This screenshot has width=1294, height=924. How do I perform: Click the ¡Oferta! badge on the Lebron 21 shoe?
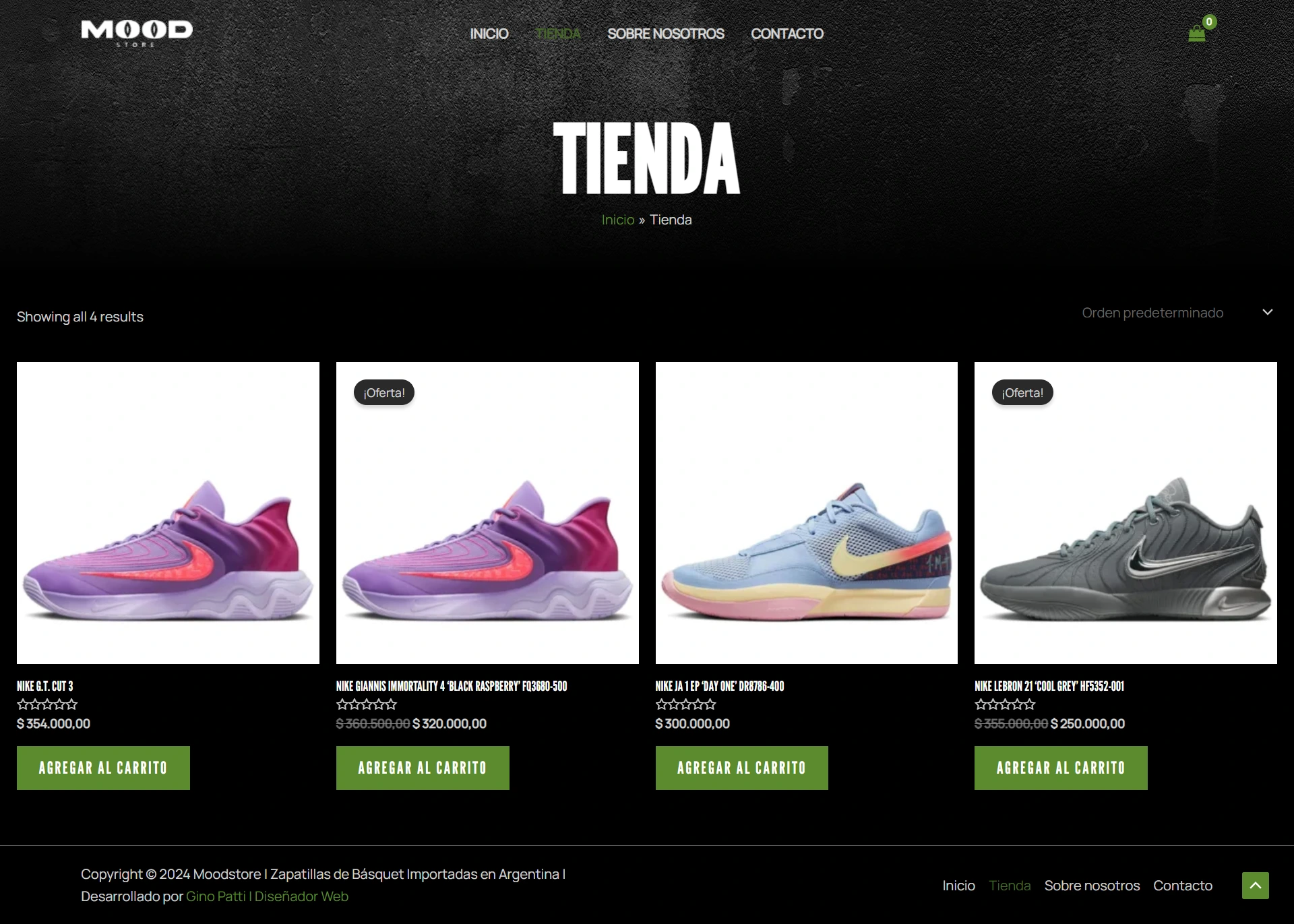pyautogui.click(x=1022, y=392)
